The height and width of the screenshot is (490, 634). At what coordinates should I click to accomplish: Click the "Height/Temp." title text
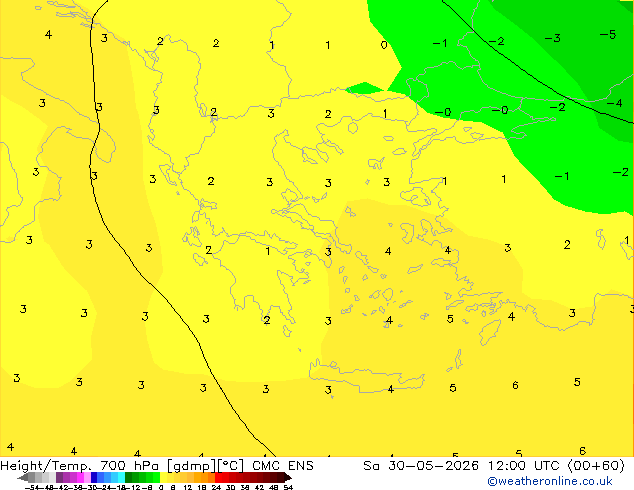[45, 466]
